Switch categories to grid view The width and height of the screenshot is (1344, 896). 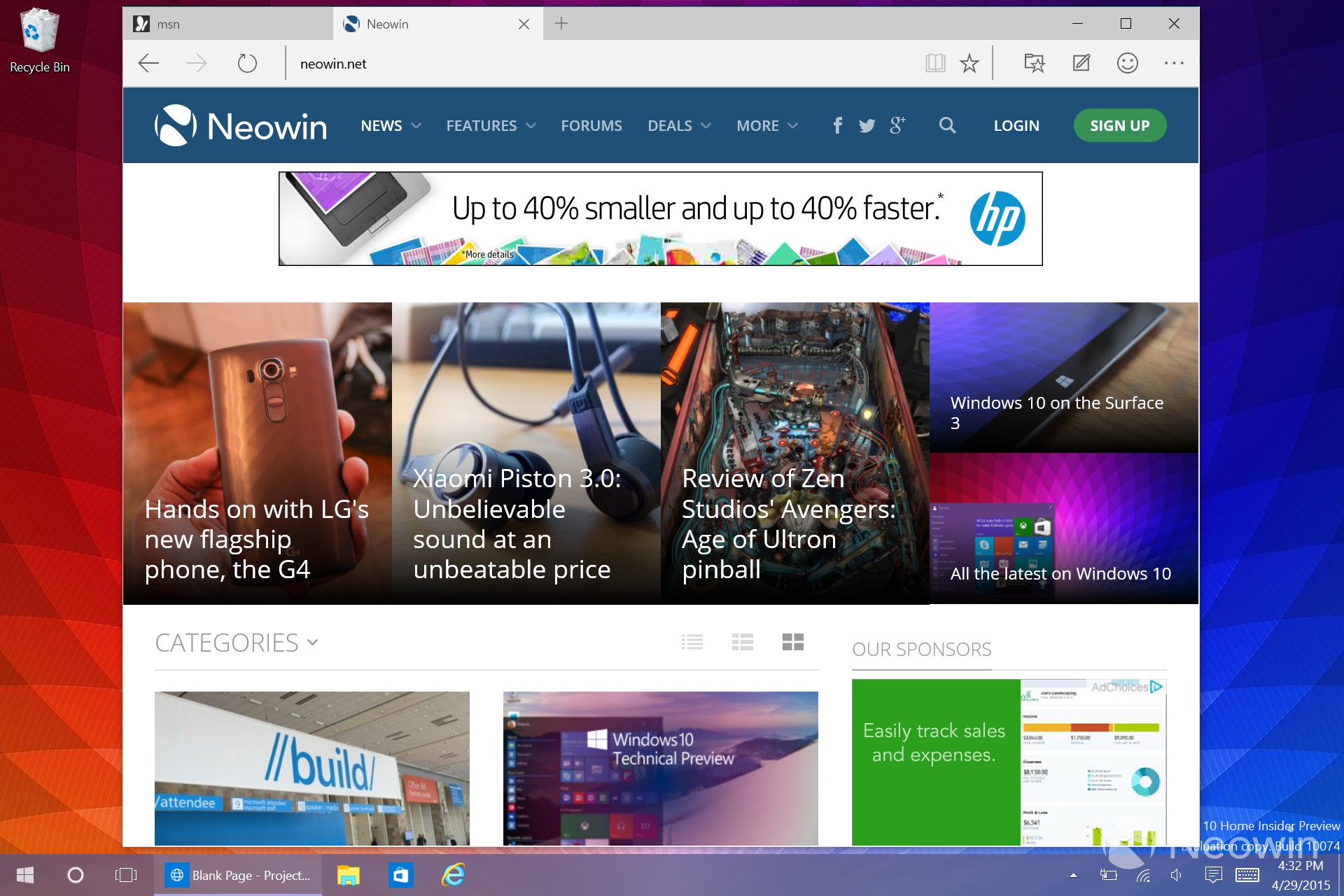tap(793, 642)
